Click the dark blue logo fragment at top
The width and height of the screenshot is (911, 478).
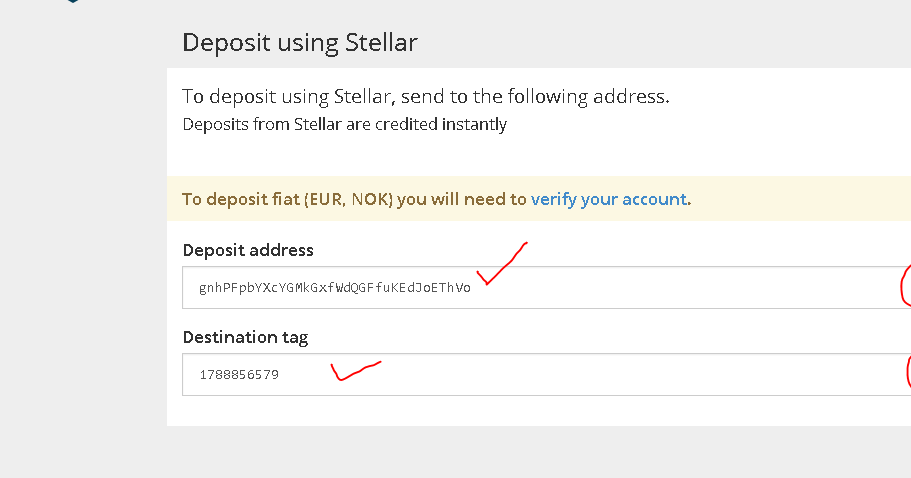[x=73, y=1]
